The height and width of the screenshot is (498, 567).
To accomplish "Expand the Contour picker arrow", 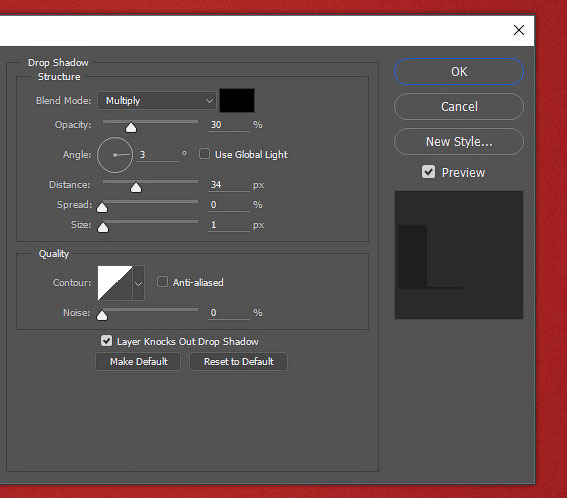I will pos(138,283).
